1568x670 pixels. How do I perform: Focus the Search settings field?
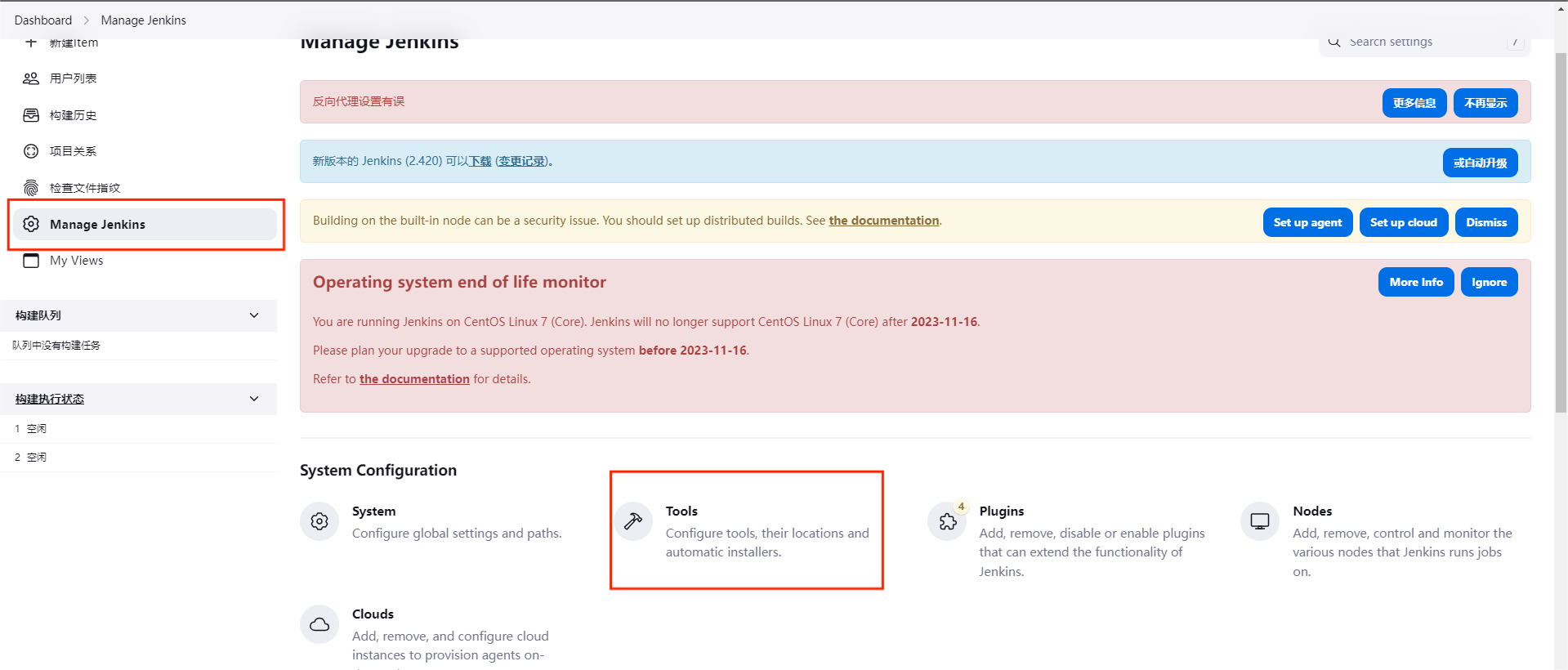click(x=1424, y=42)
